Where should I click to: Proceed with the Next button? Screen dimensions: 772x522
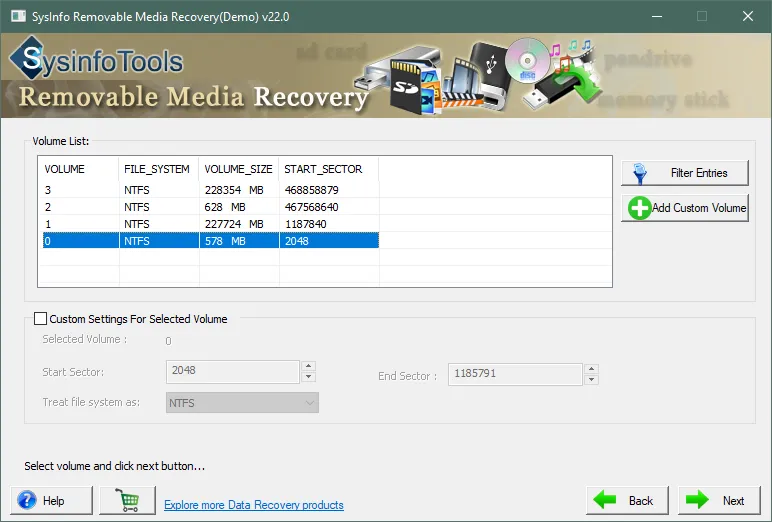(x=719, y=500)
